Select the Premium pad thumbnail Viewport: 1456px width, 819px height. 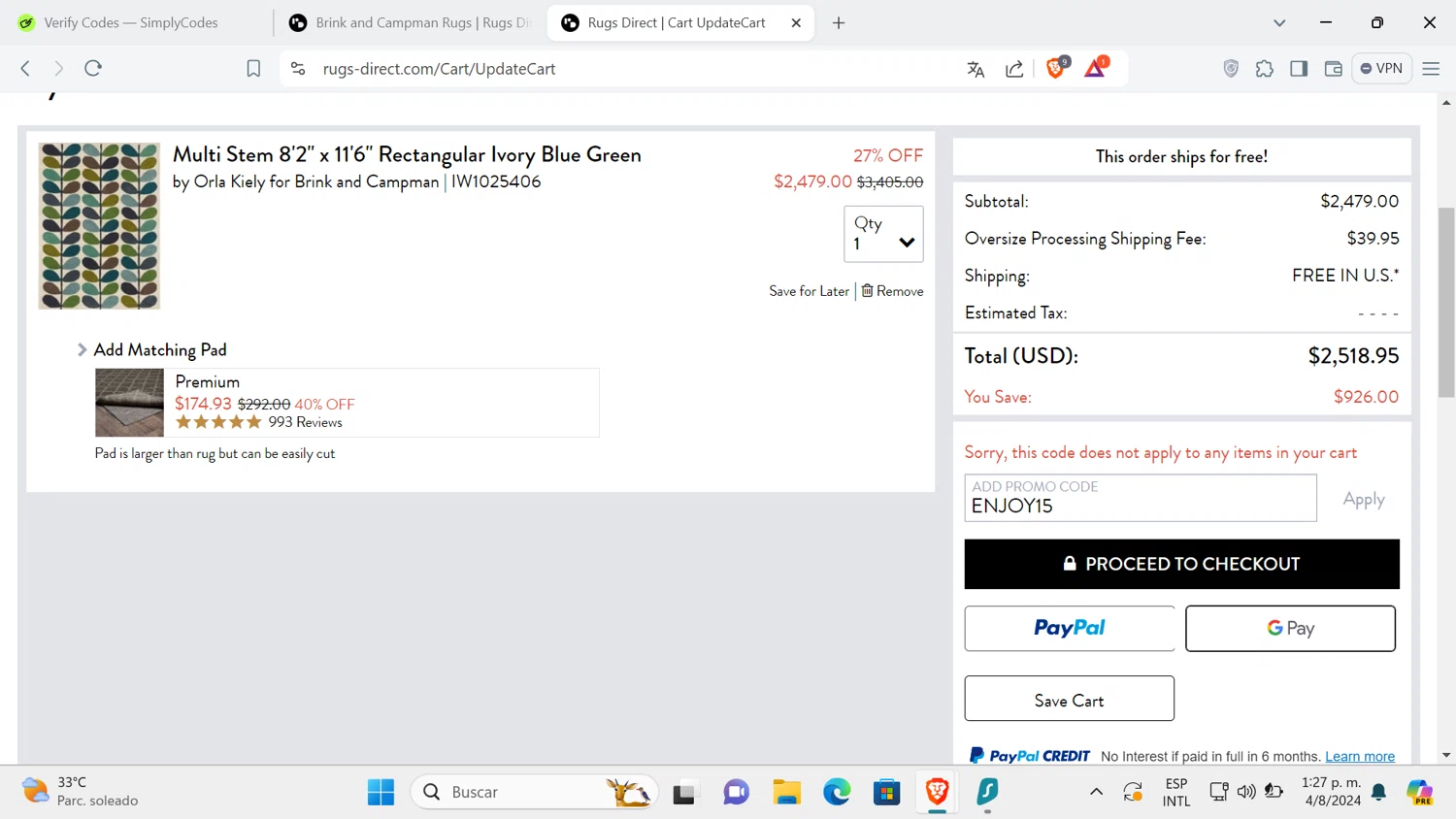tap(129, 403)
